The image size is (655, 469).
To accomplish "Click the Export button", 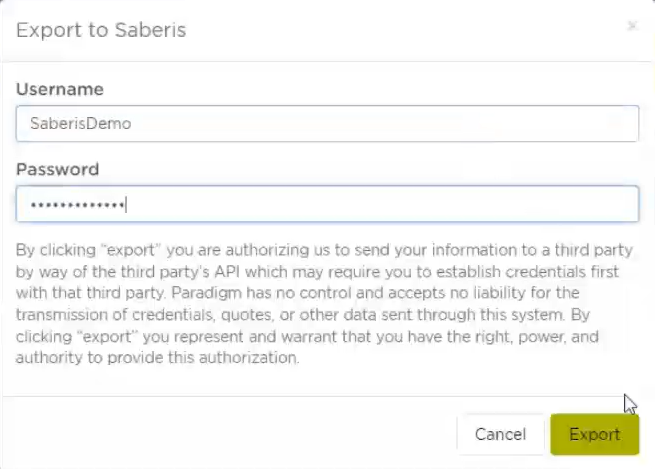I will pyautogui.click(x=594, y=434).
